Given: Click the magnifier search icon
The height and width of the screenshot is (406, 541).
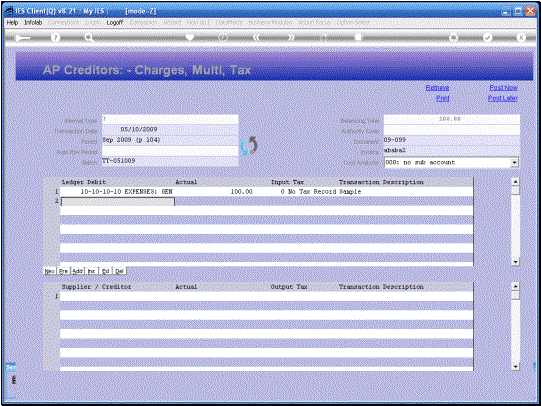Looking at the screenshot, I should (89, 38).
